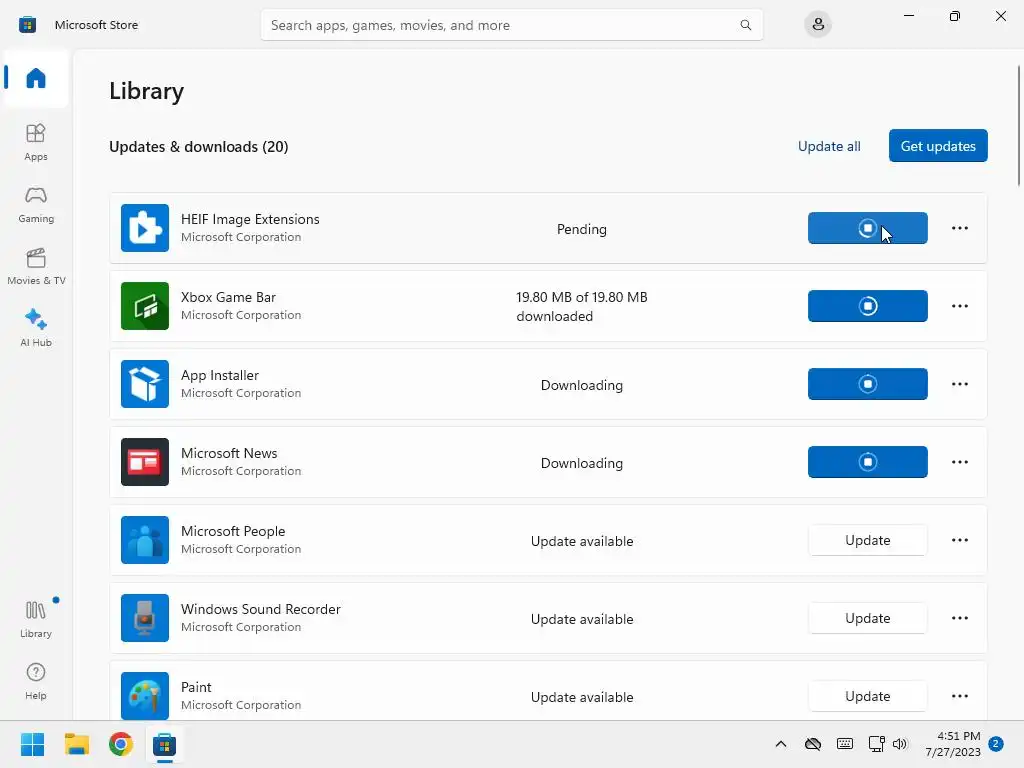Stop the Xbox Game Bar download
Image resolution: width=1024 pixels, height=768 pixels.
[867, 306]
